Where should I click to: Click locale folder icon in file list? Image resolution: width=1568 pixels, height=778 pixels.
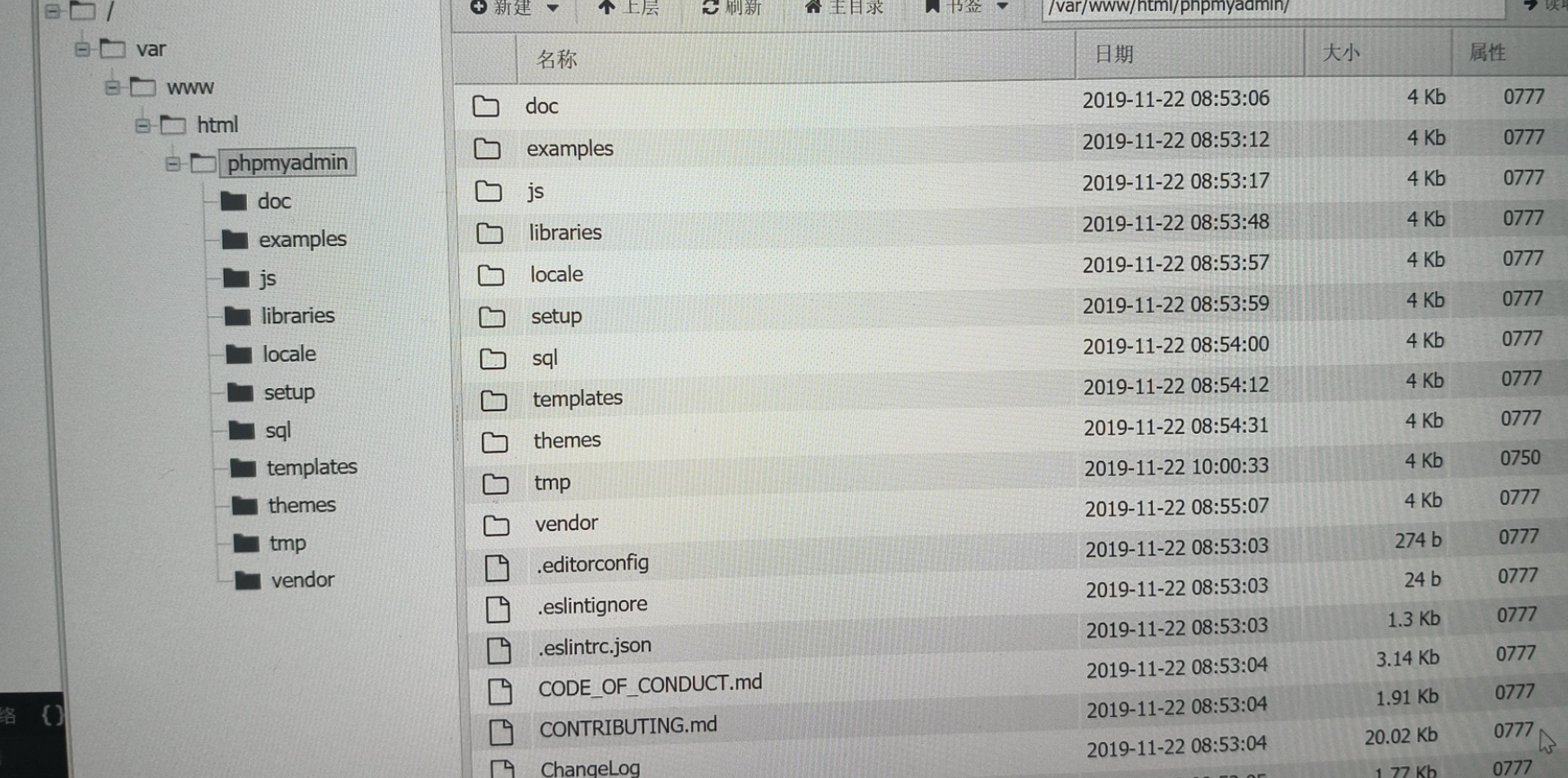coord(491,275)
